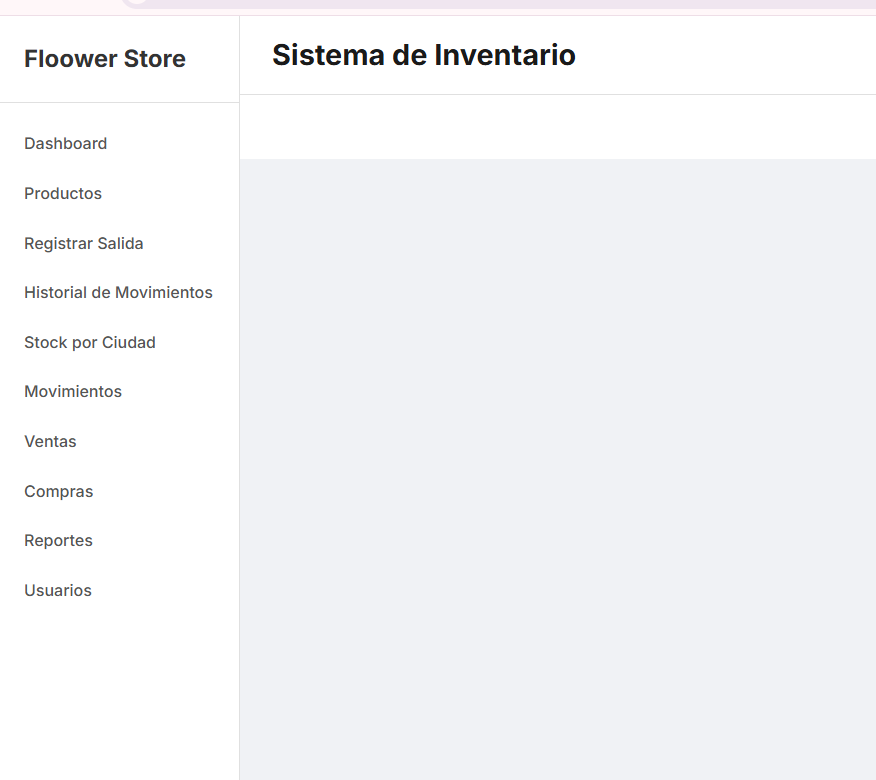The image size is (876, 780).
Task: Open the Dashboard page in sidebar
Action: click(x=66, y=144)
